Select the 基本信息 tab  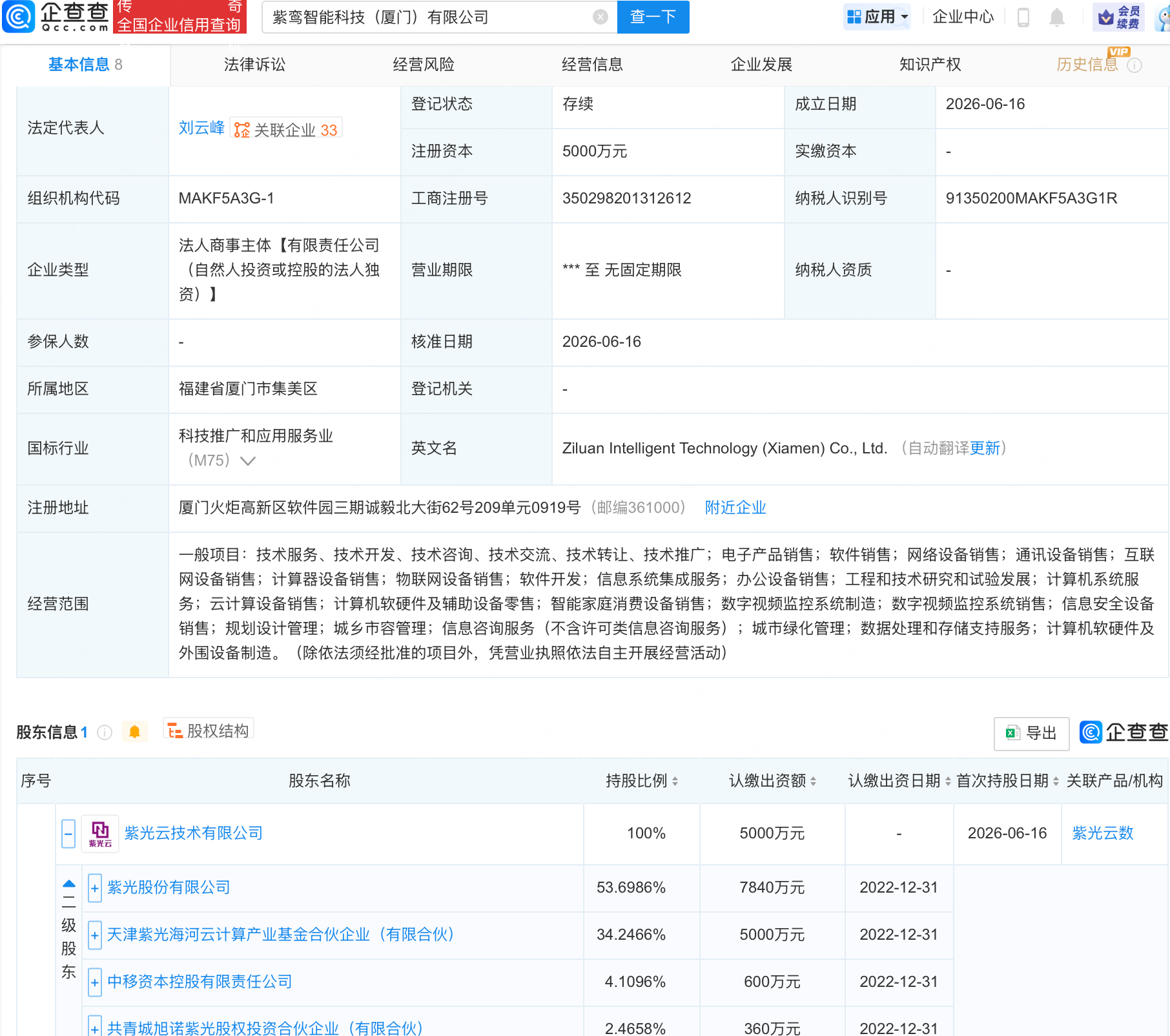85,65
